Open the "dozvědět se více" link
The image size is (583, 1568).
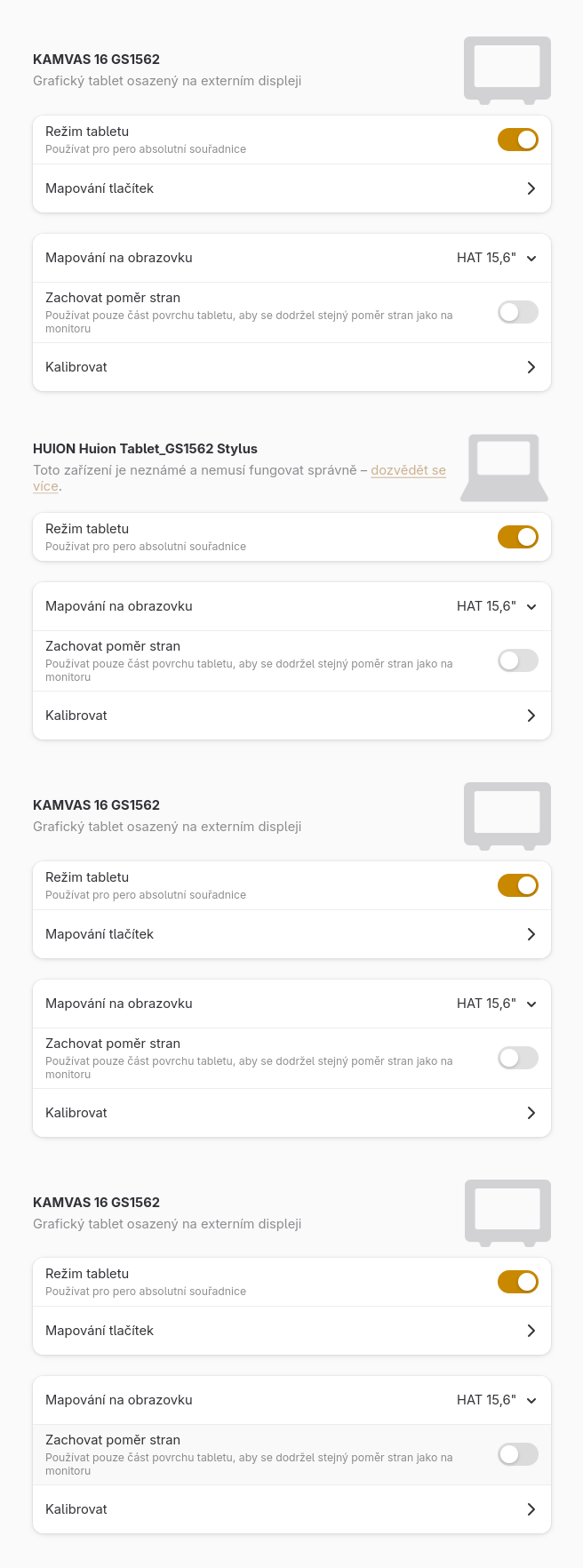coord(408,470)
